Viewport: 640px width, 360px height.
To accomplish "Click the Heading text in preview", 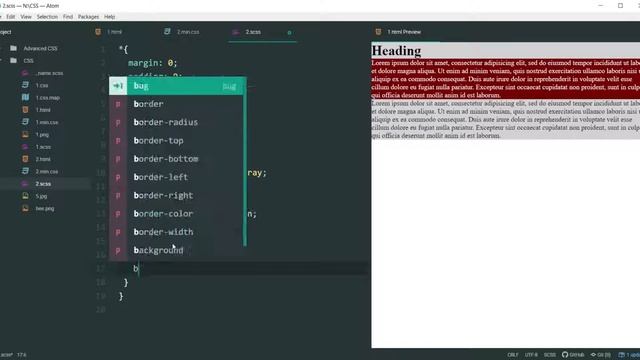I will 396,51.
